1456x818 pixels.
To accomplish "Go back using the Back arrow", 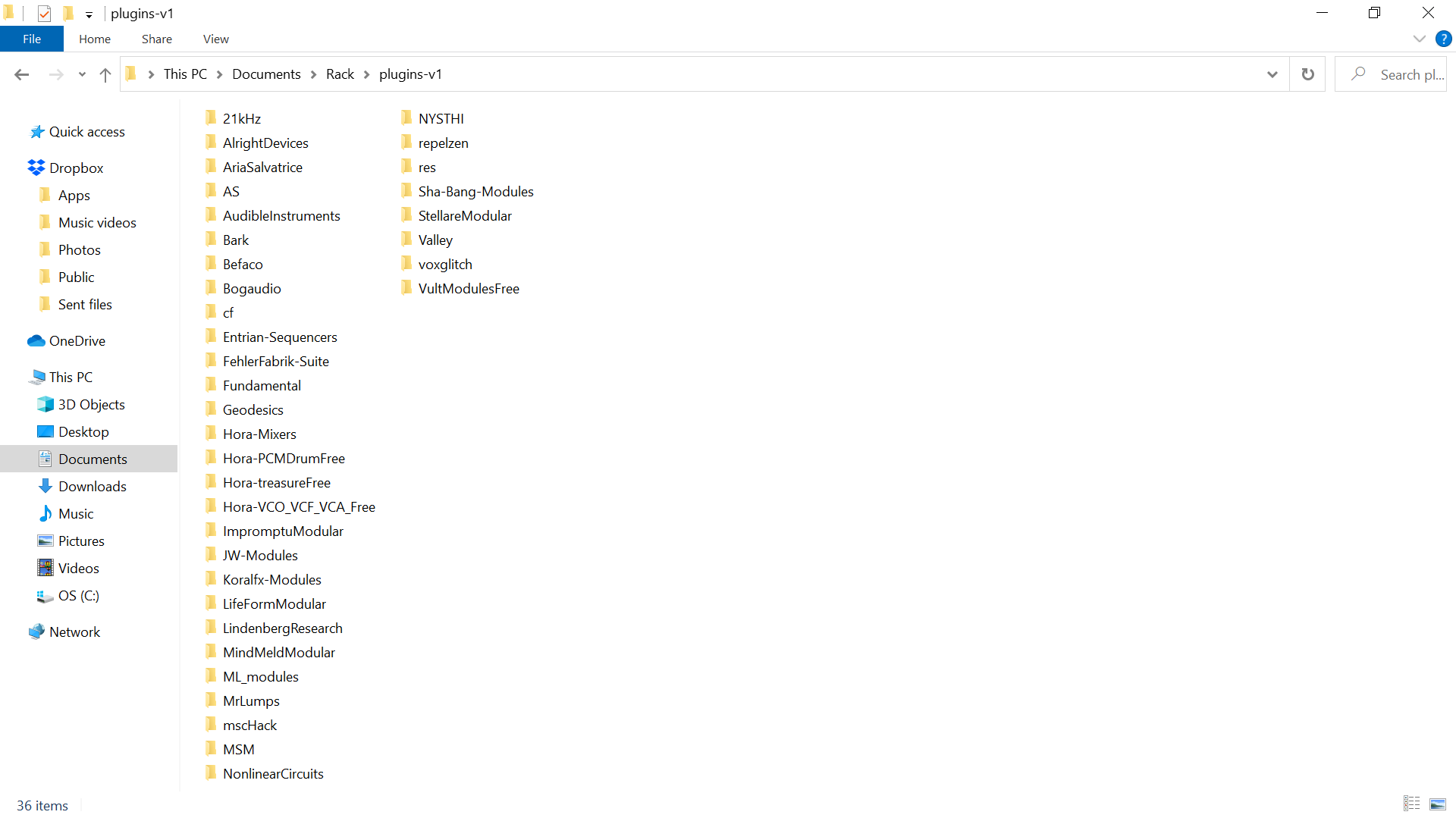I will pos(21,74).
